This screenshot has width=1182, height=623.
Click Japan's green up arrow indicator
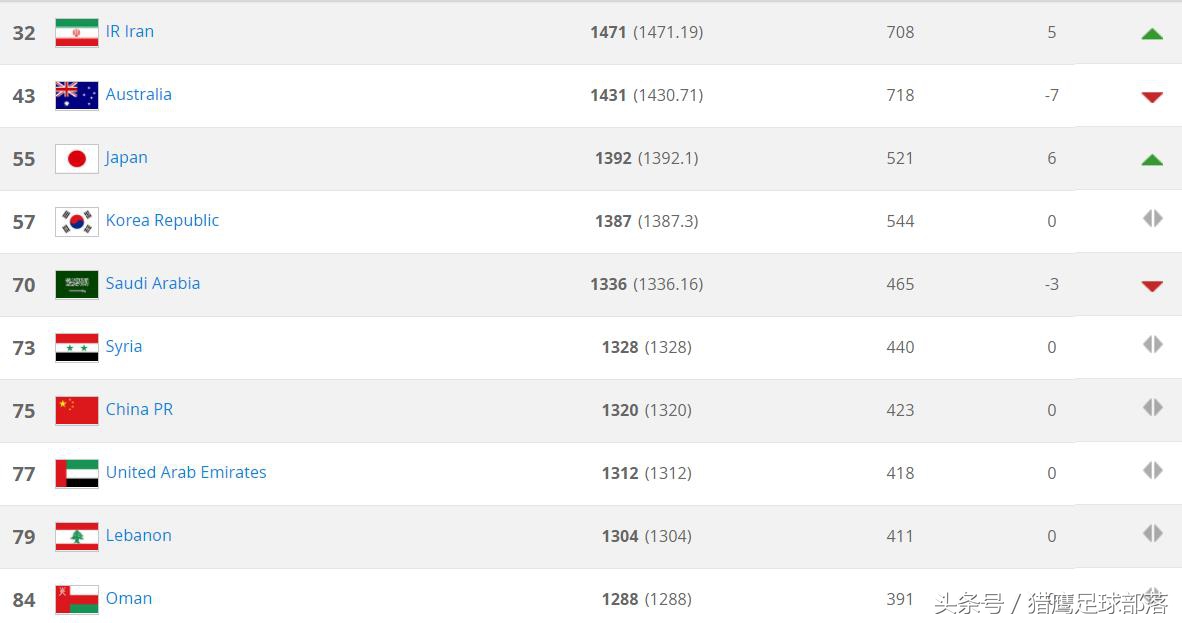(x=1152, y=160)
